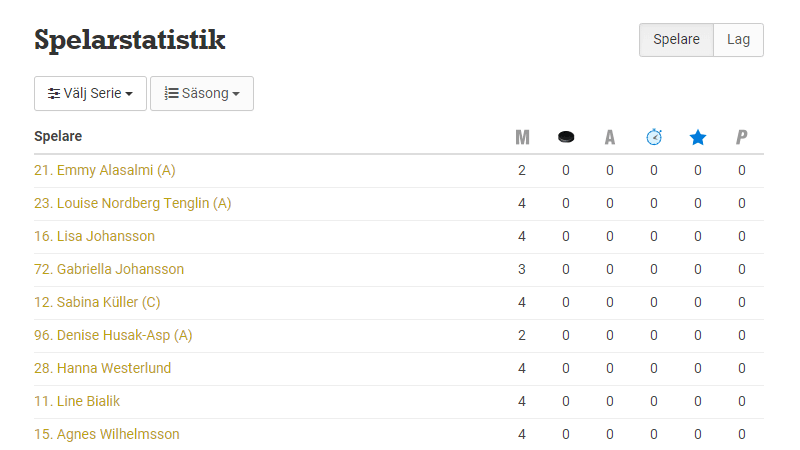Sort by penalty minutes stopwatch icon
This screenshot has height=450, width=800.
tap(654, 137)
